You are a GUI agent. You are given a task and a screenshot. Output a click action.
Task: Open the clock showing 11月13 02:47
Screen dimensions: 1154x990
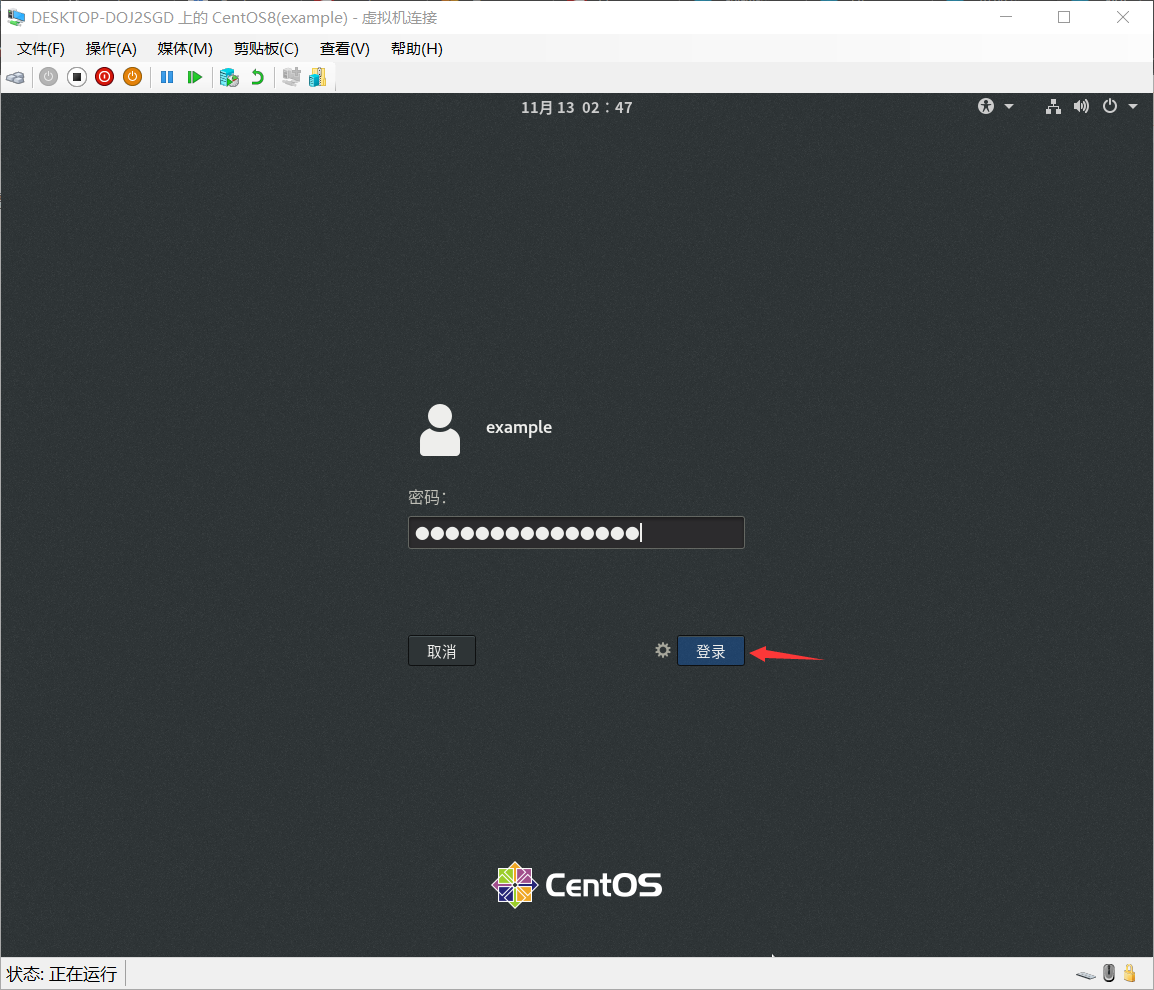point(576,107)
